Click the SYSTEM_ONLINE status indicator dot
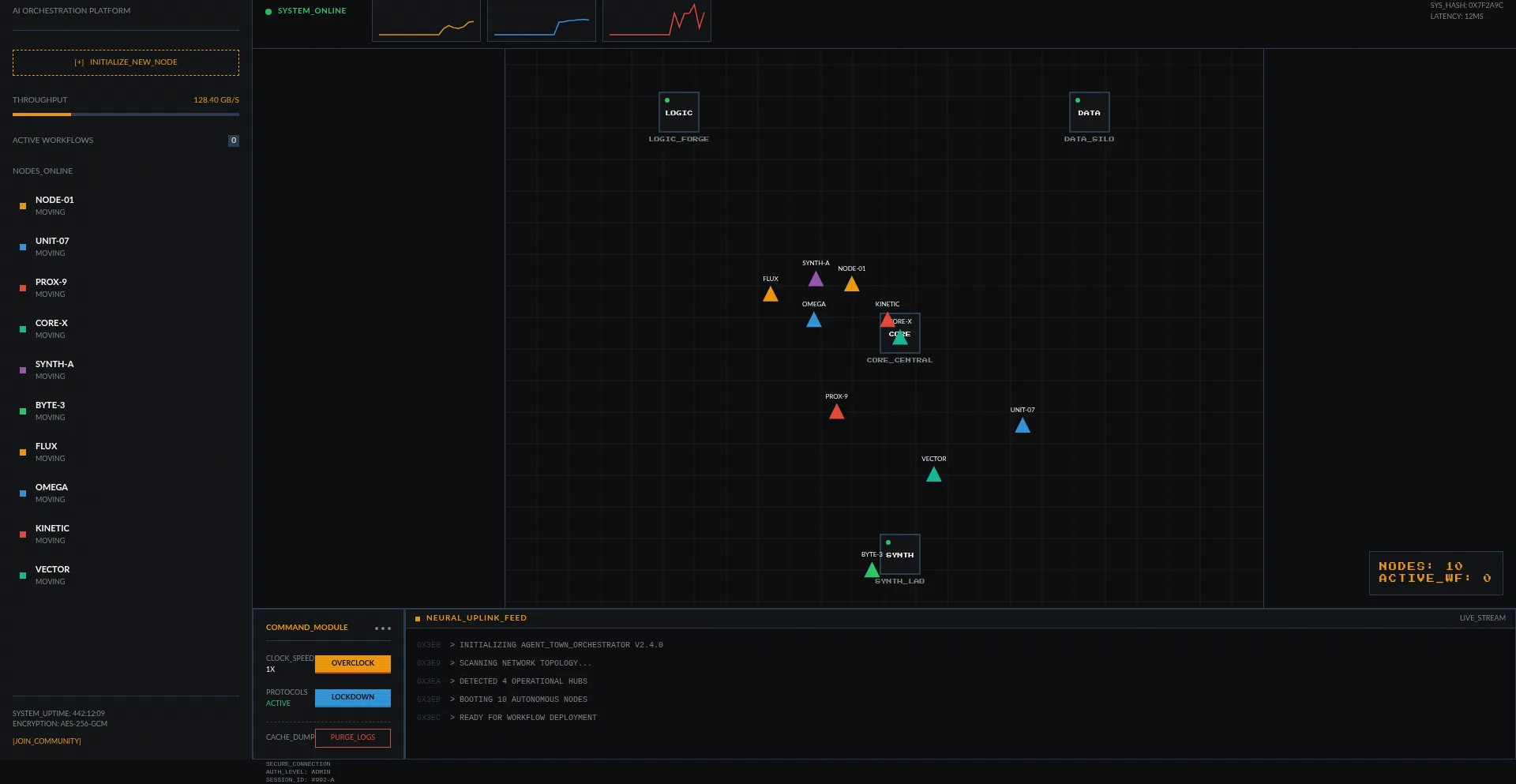The image size is (1516, 784). coord(268,11)
